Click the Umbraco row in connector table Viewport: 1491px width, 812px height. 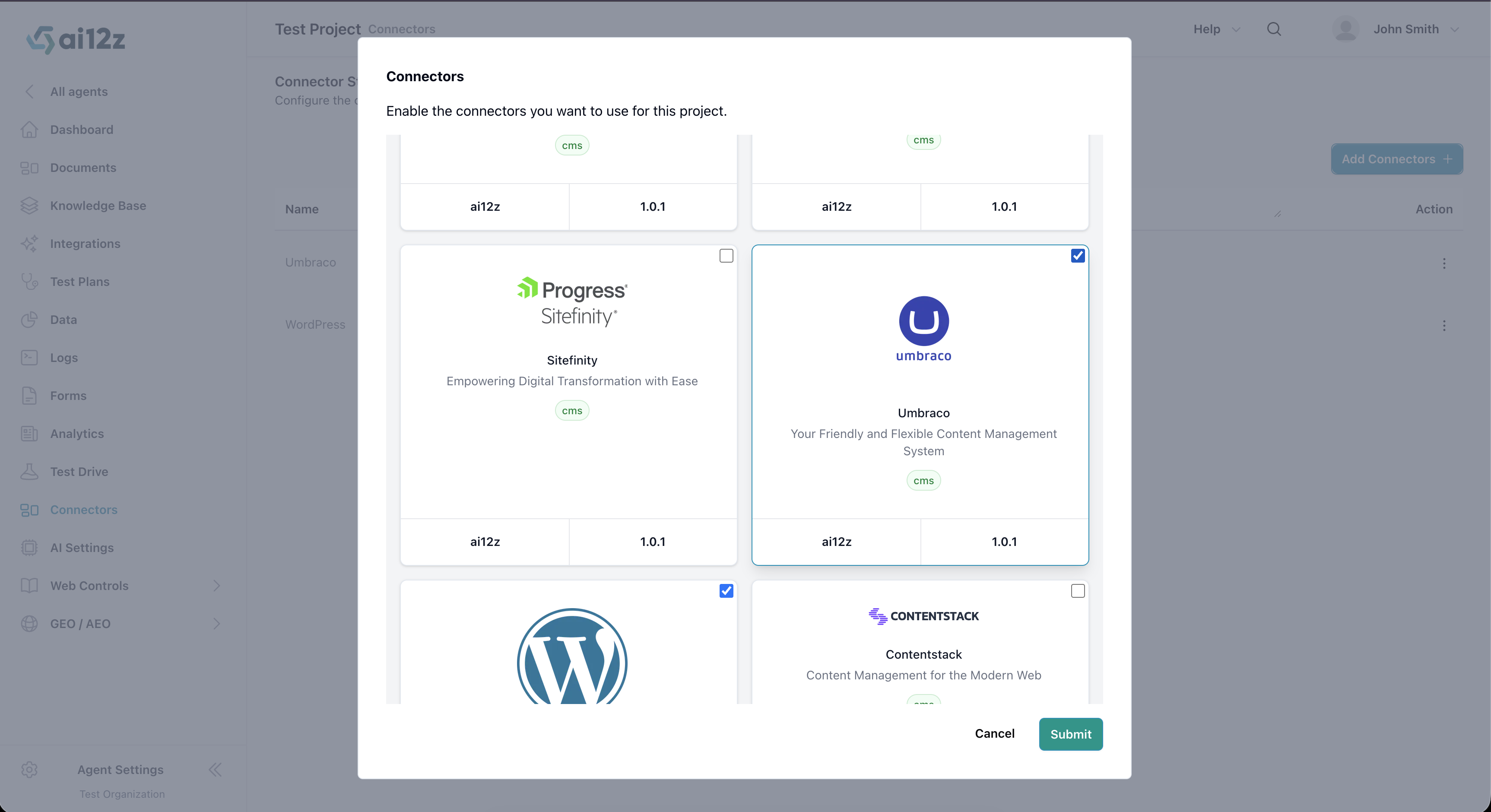[311, 262]
